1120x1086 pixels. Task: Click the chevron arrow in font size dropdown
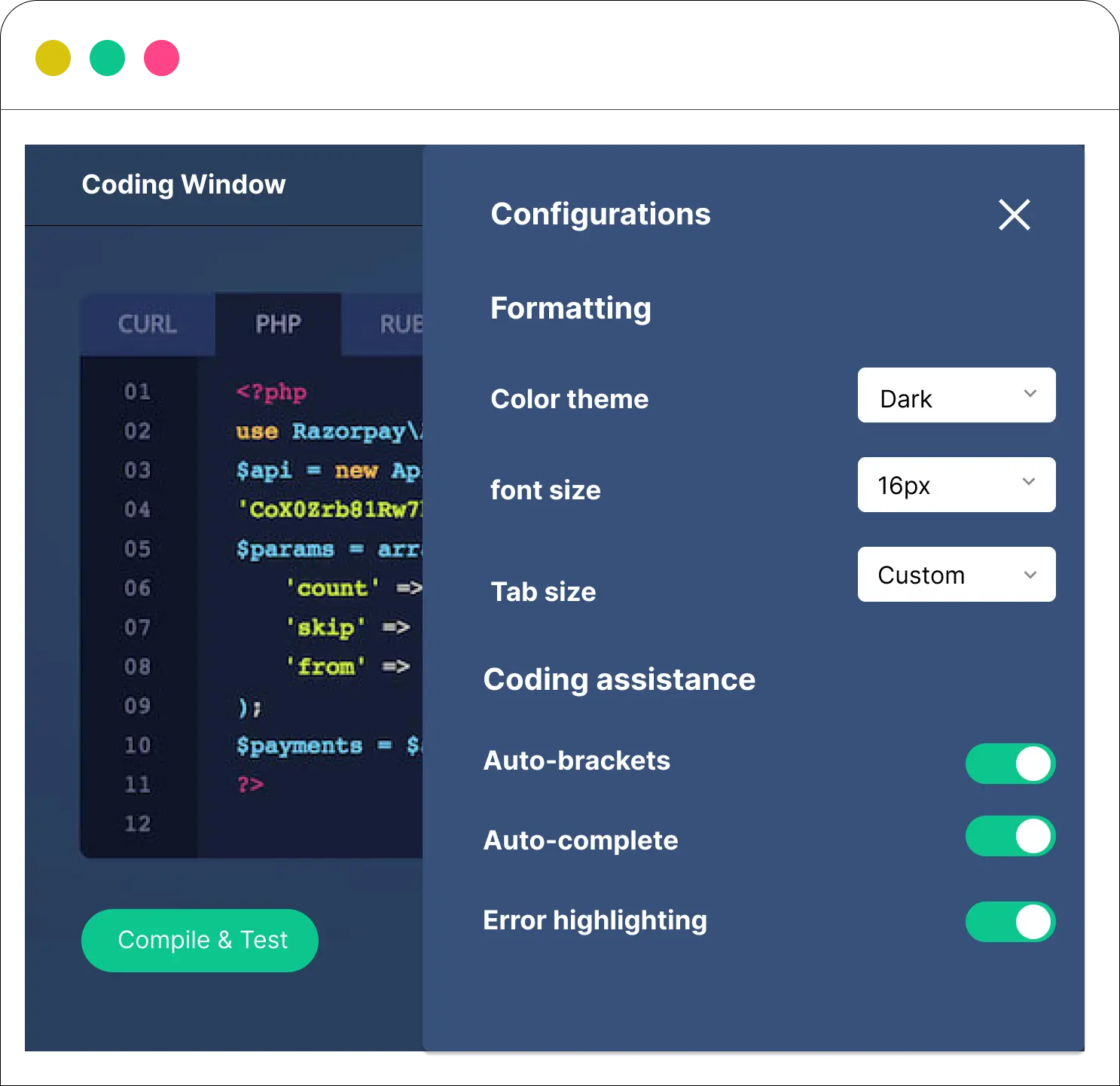[x=1028, y=482]
